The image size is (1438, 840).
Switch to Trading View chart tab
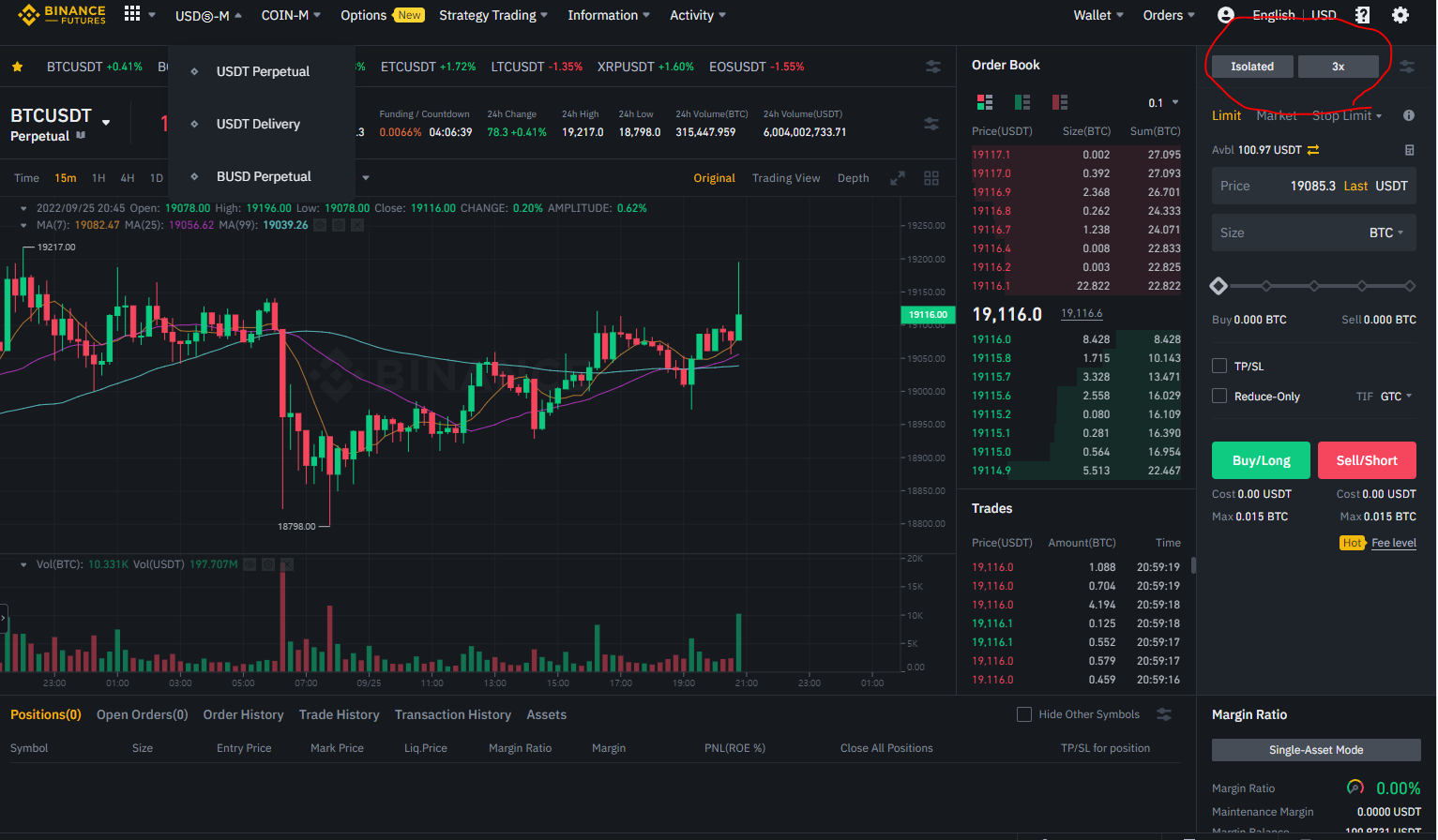[x=786, y=178]
